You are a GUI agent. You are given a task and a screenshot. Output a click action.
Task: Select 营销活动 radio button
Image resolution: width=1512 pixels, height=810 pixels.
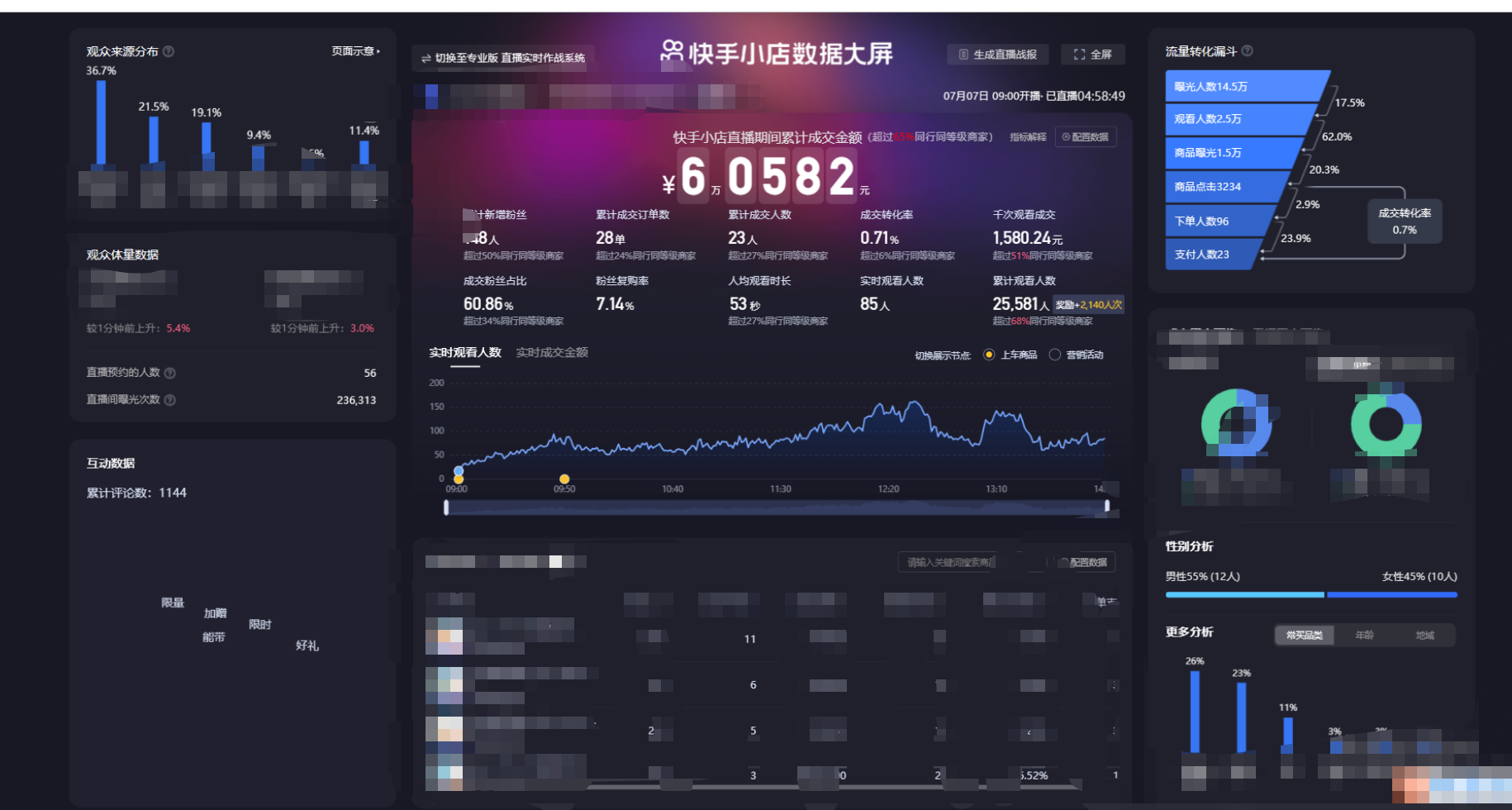(x=1054, y=355)
